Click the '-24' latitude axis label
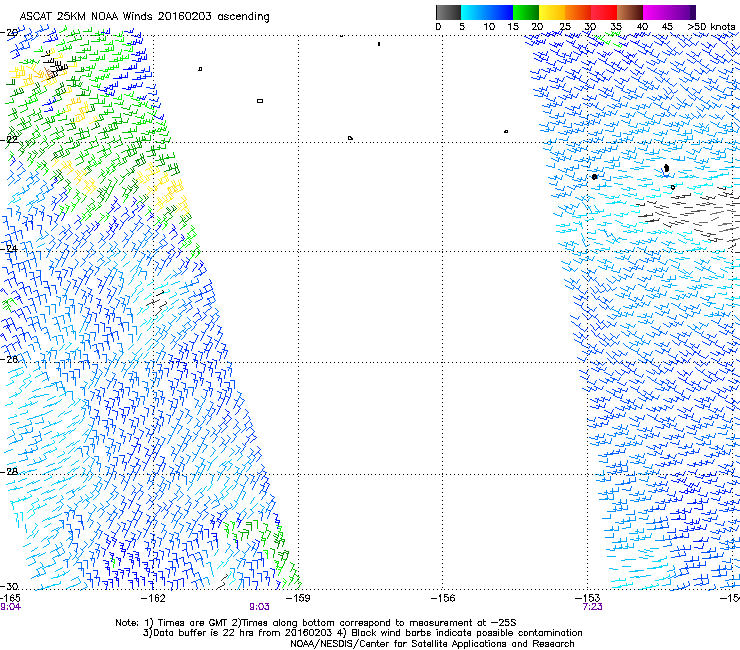The image size is (740, 650). coord(9,248)
